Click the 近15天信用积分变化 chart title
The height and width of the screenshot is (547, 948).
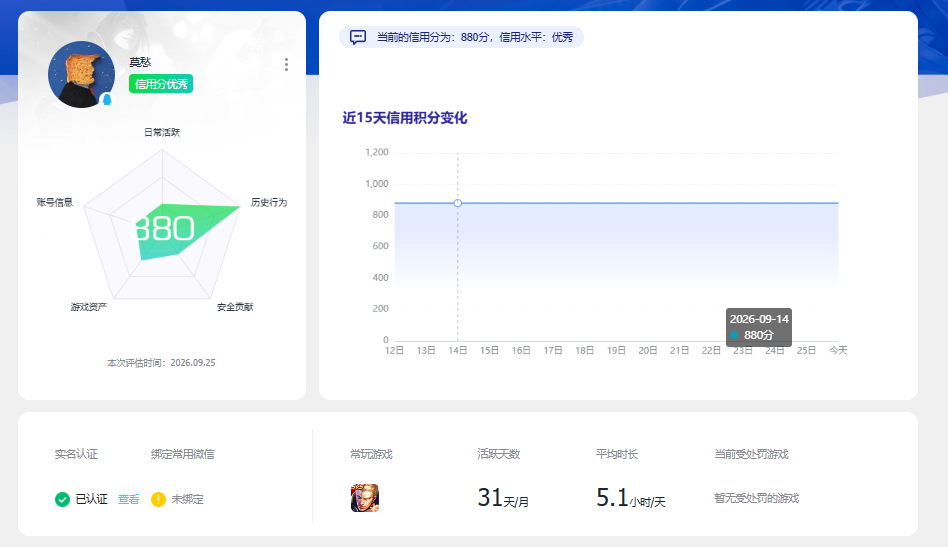click(x=404, y=117)
